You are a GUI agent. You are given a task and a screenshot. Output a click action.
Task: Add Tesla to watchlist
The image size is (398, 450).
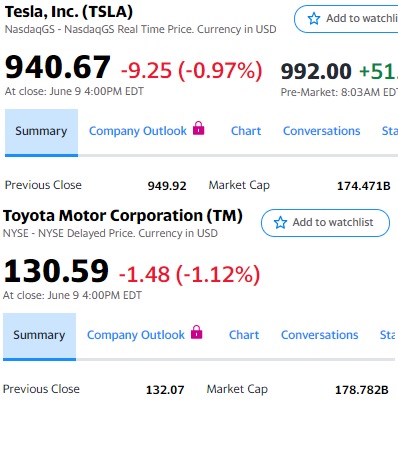(x=346, y=19)
